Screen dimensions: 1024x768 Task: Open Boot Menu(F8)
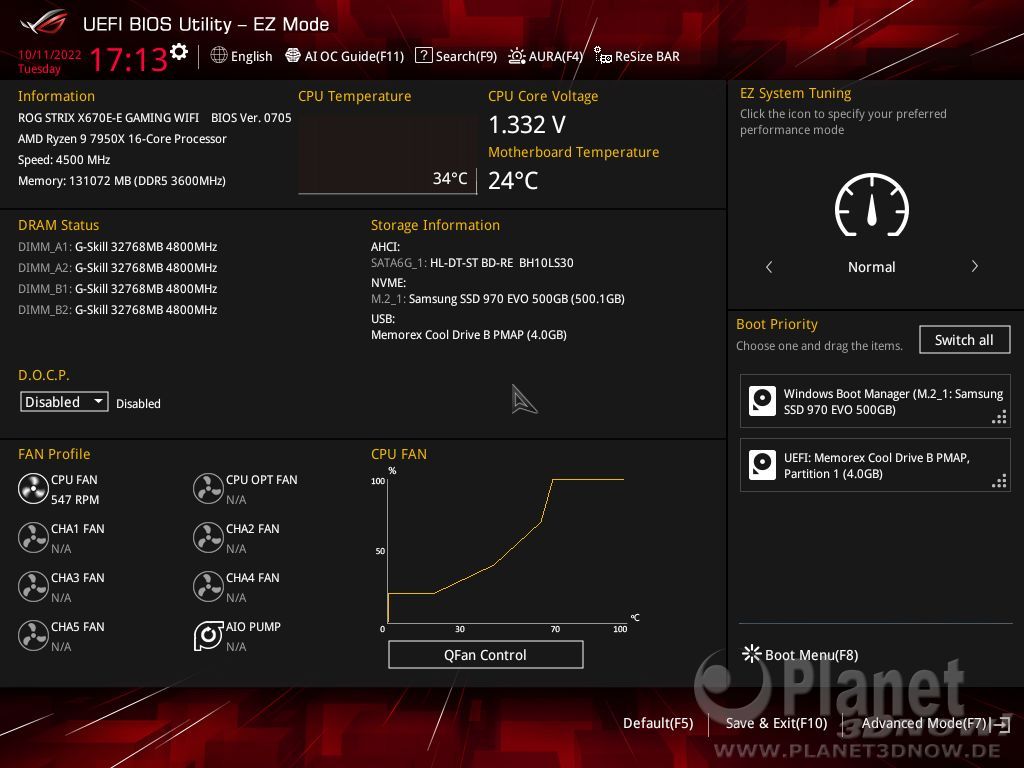point(800,654)
